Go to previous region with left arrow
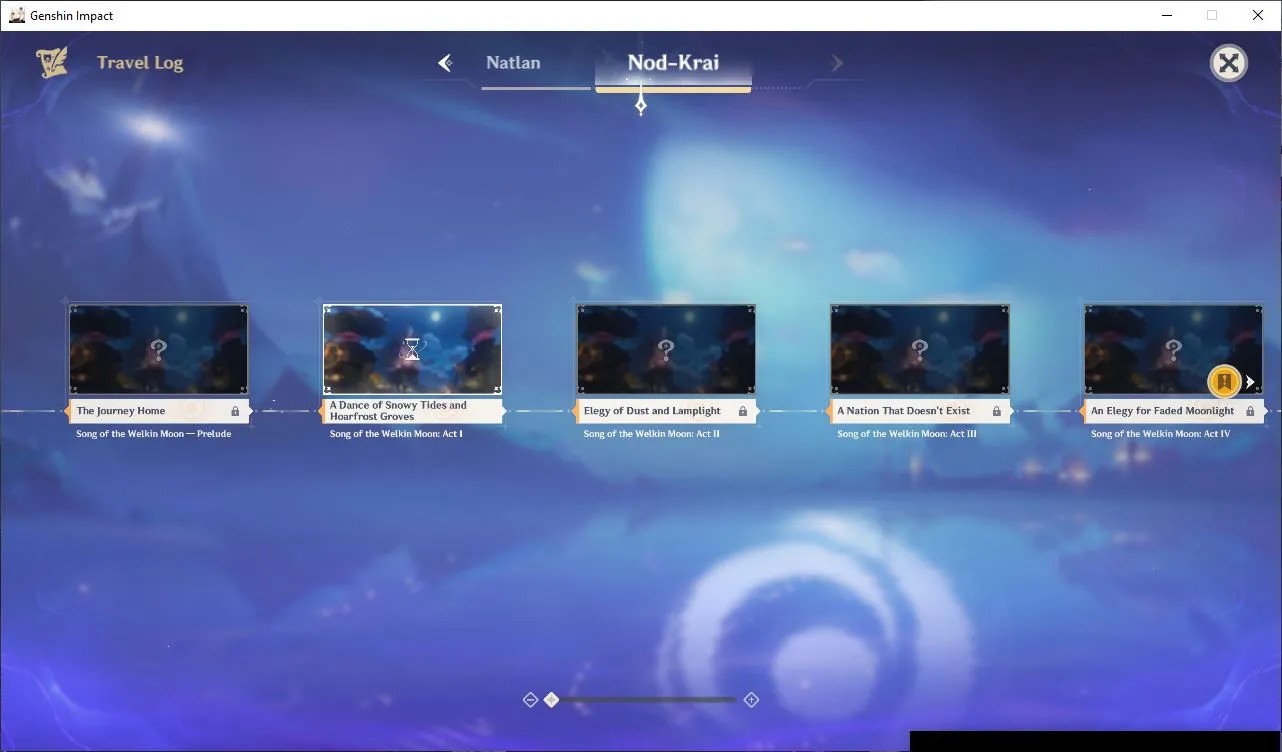Image resolution: width=1282 pixels, height=752 pixels. 445,63
